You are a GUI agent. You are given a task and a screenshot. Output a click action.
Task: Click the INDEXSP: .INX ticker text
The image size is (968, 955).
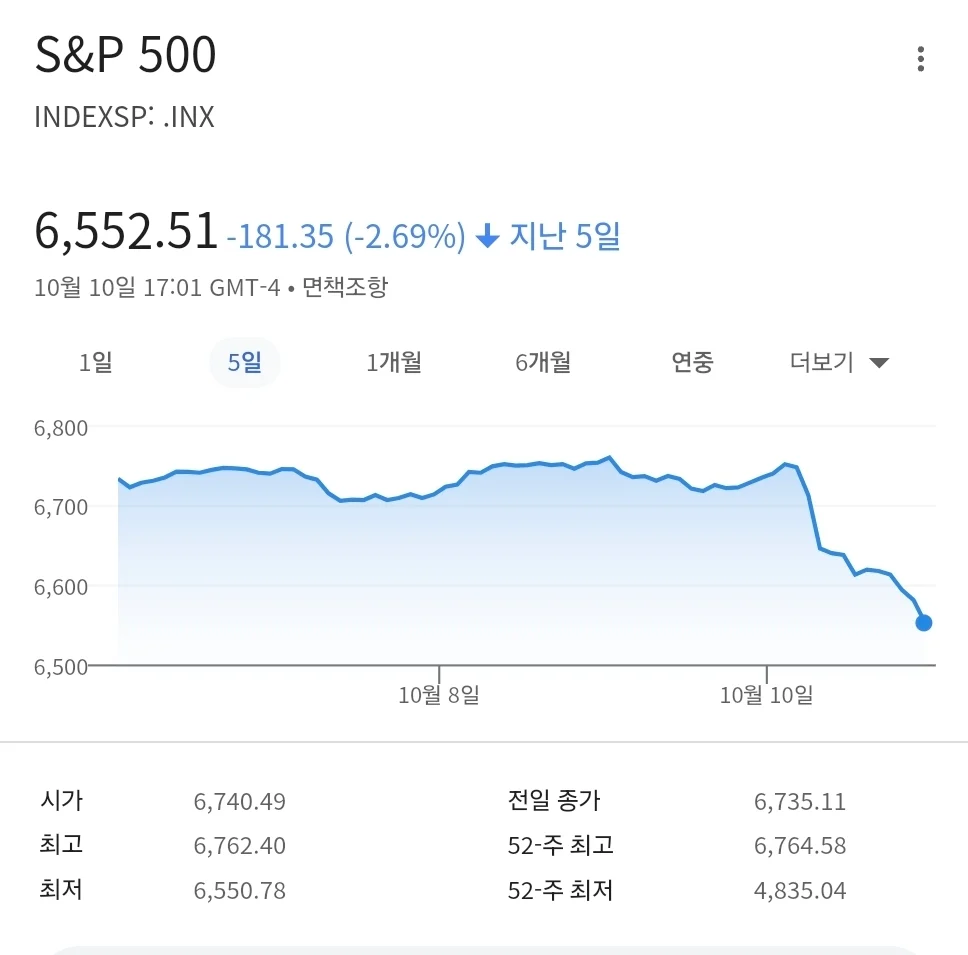(x=124, y=117)
